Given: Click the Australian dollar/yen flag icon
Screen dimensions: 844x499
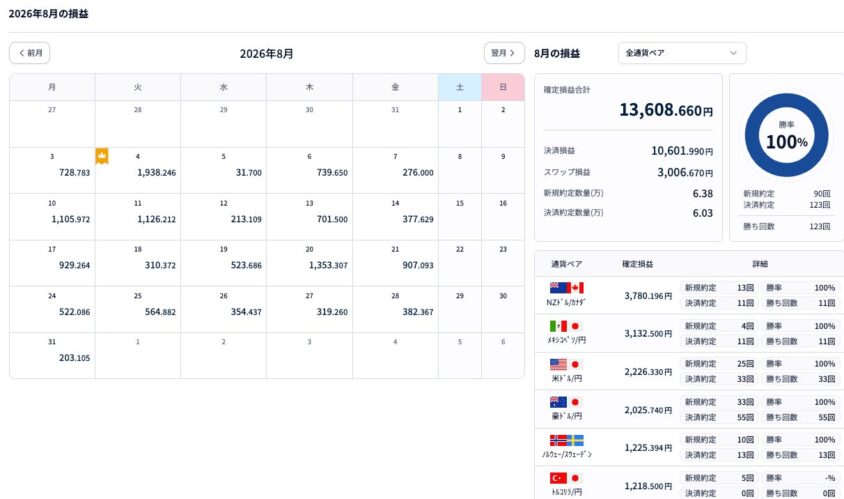Looking at the screenshot, I should click(x=565, y=402).
